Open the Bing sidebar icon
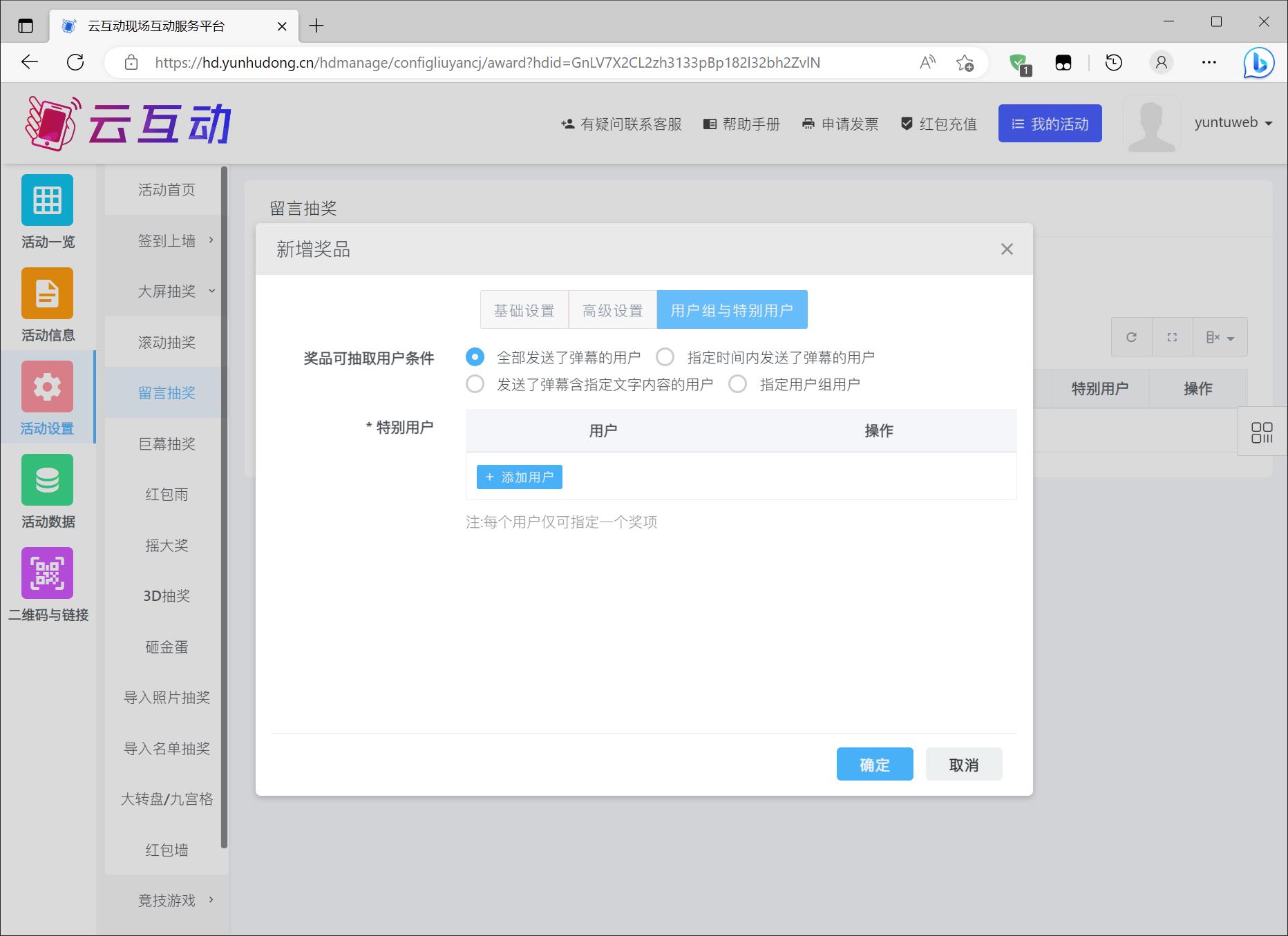 pos(1258,63)
